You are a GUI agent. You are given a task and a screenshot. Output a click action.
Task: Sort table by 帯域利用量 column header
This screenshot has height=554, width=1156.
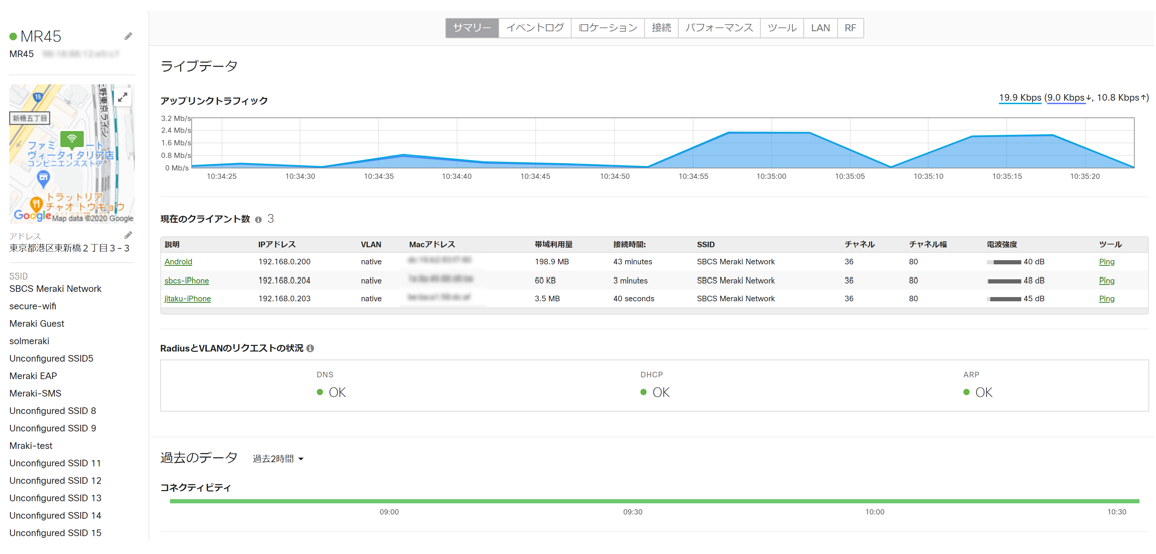[554, 244]
